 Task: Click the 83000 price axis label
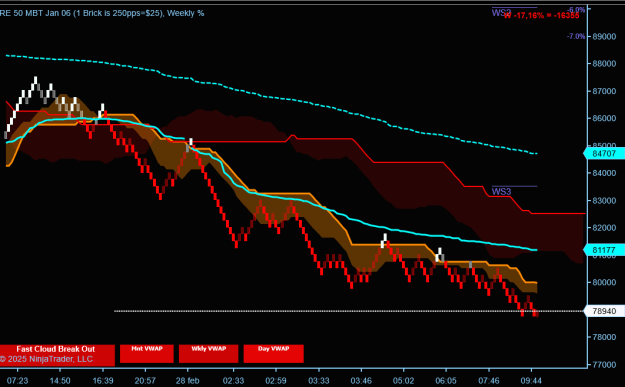tap(604, 200)
